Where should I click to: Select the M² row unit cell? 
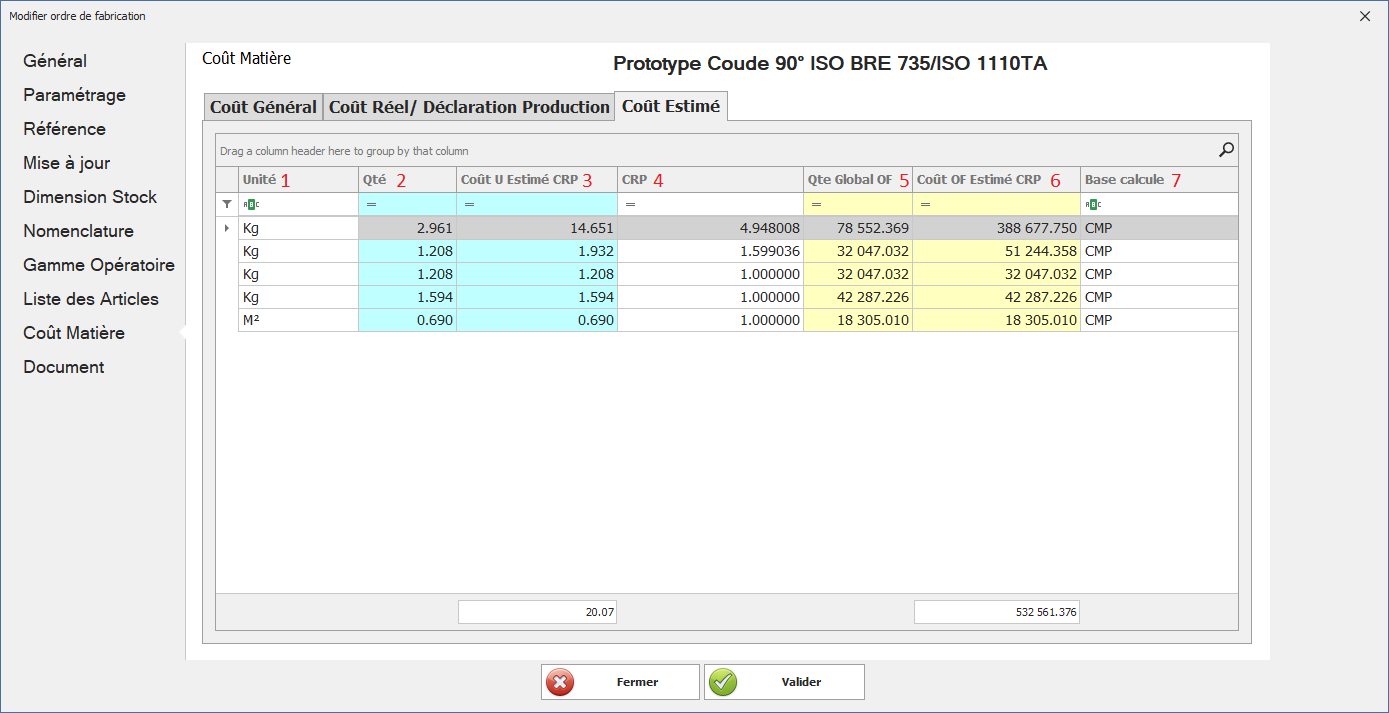[298, 320]
